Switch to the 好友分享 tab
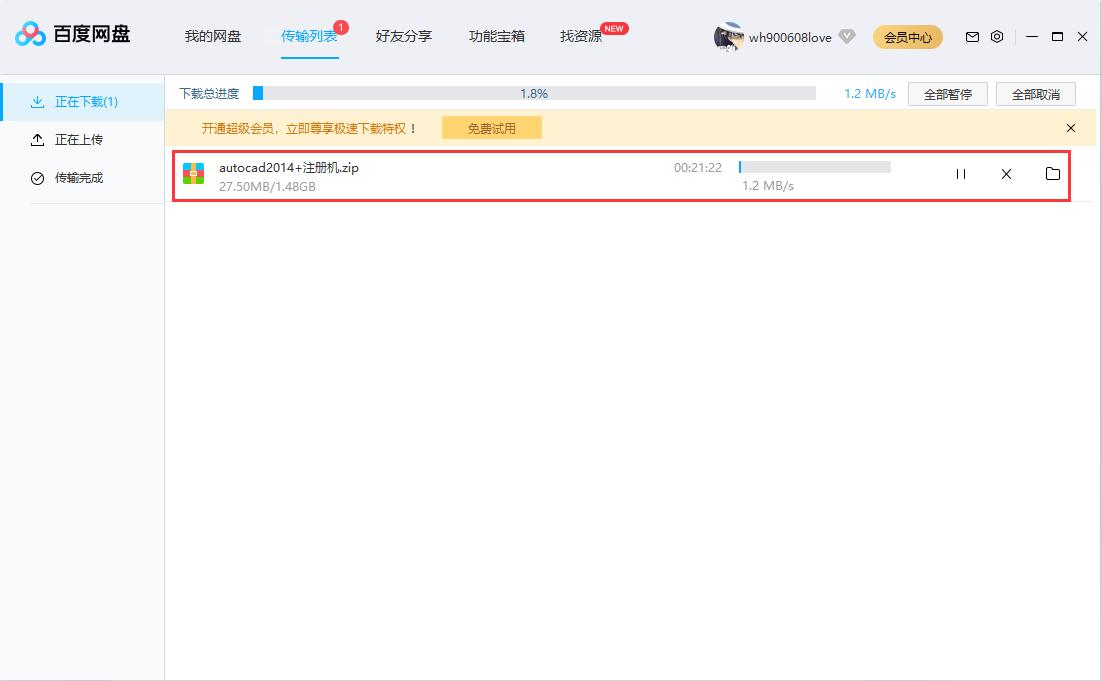Viewport: 1102px width, 681px height. 403,36
